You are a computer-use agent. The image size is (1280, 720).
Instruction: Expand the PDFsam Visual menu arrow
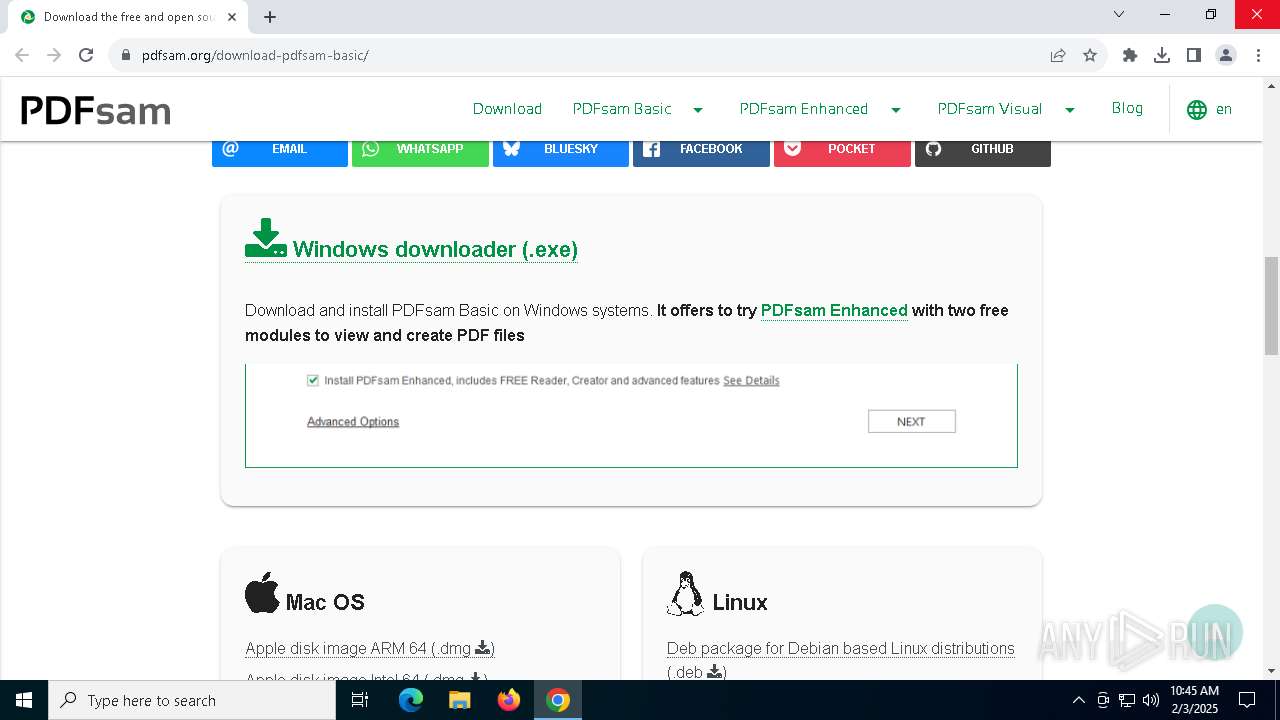1070,110
